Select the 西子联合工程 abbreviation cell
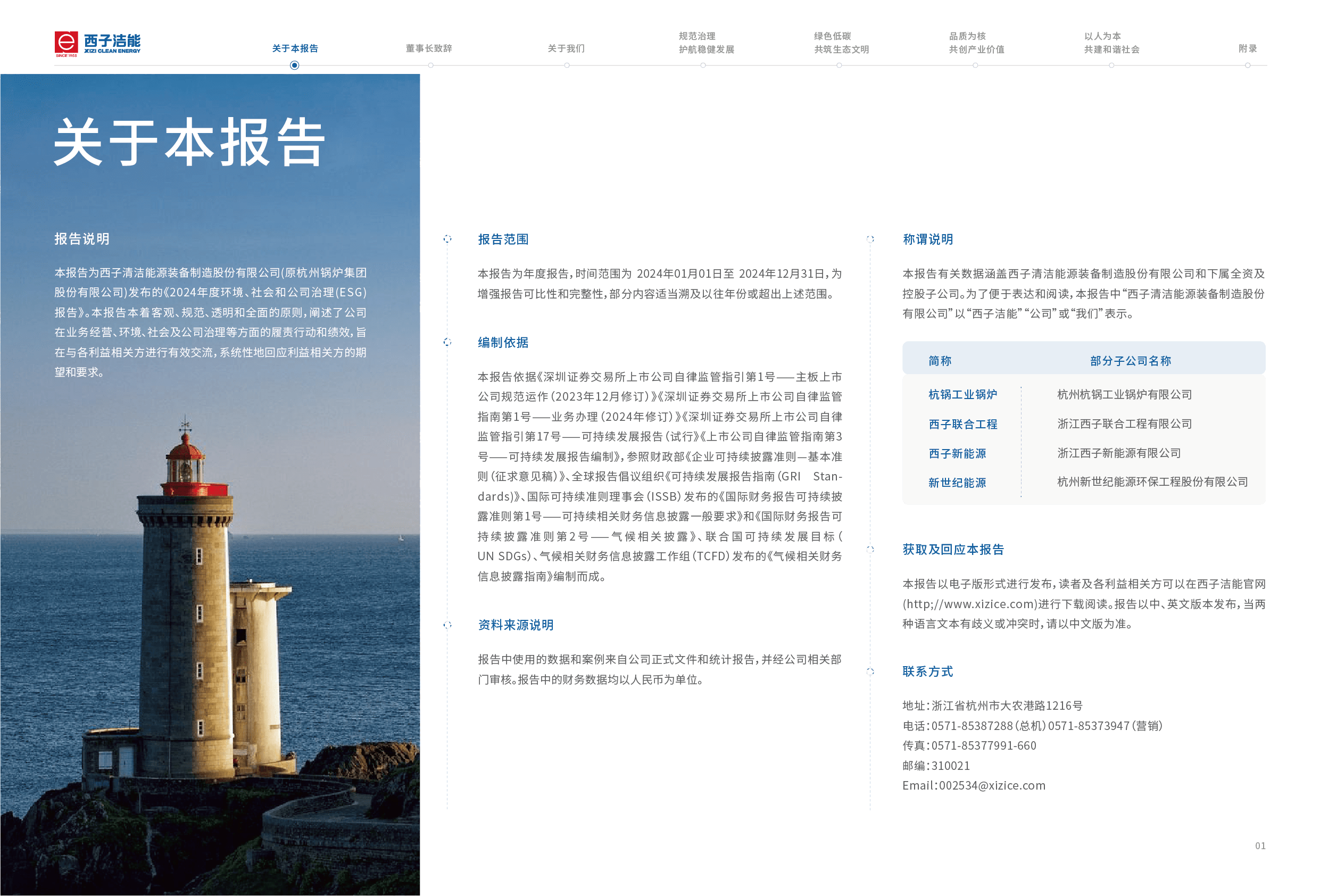 963,425
